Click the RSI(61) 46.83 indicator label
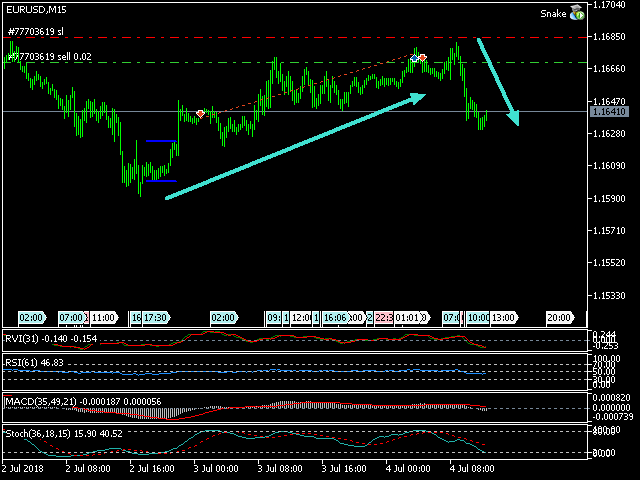The image size is (640, 480). point(34,363)
